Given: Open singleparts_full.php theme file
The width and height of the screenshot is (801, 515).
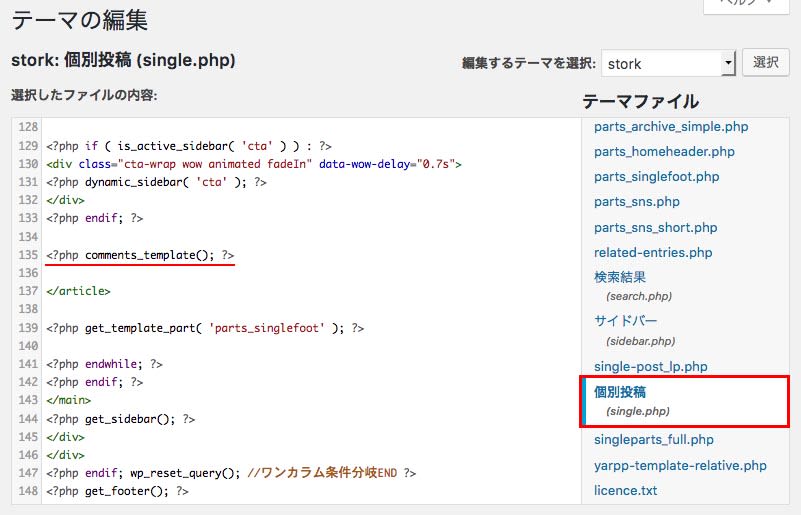Looking at the screenshot, I should click(x=653, y=440).
